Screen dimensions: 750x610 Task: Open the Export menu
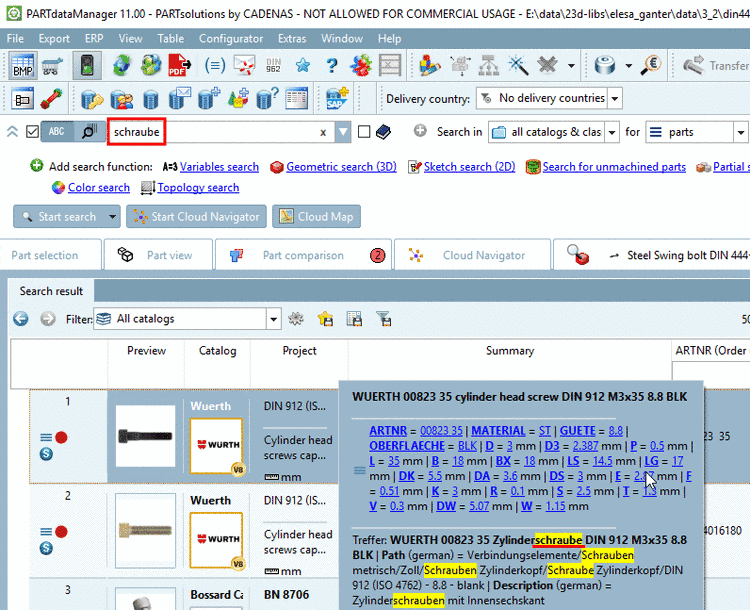(x=54, y=38)
